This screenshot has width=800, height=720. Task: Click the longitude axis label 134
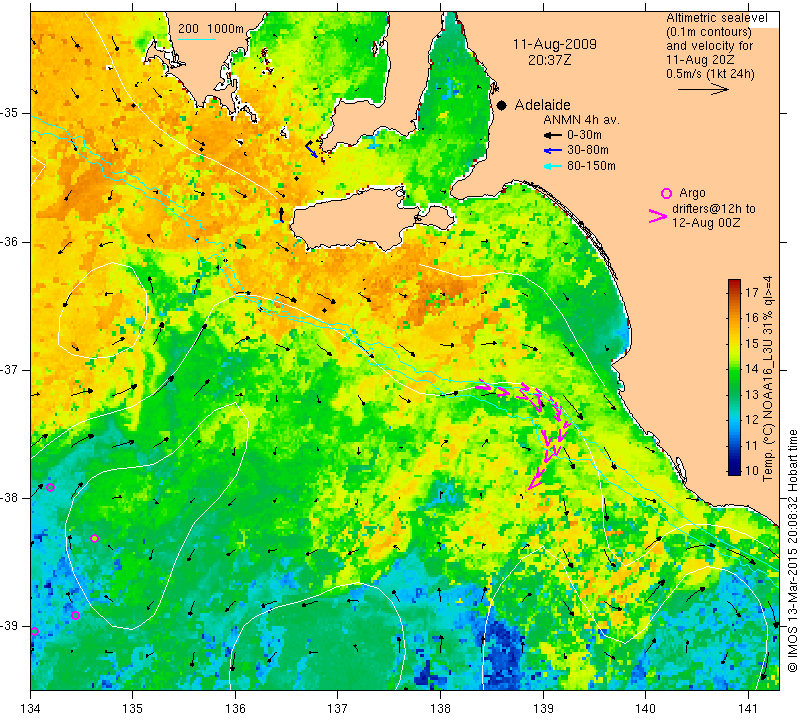pos(31,709)
